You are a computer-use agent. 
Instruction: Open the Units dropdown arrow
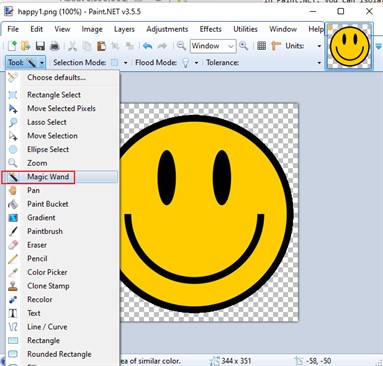click(319, 46)
